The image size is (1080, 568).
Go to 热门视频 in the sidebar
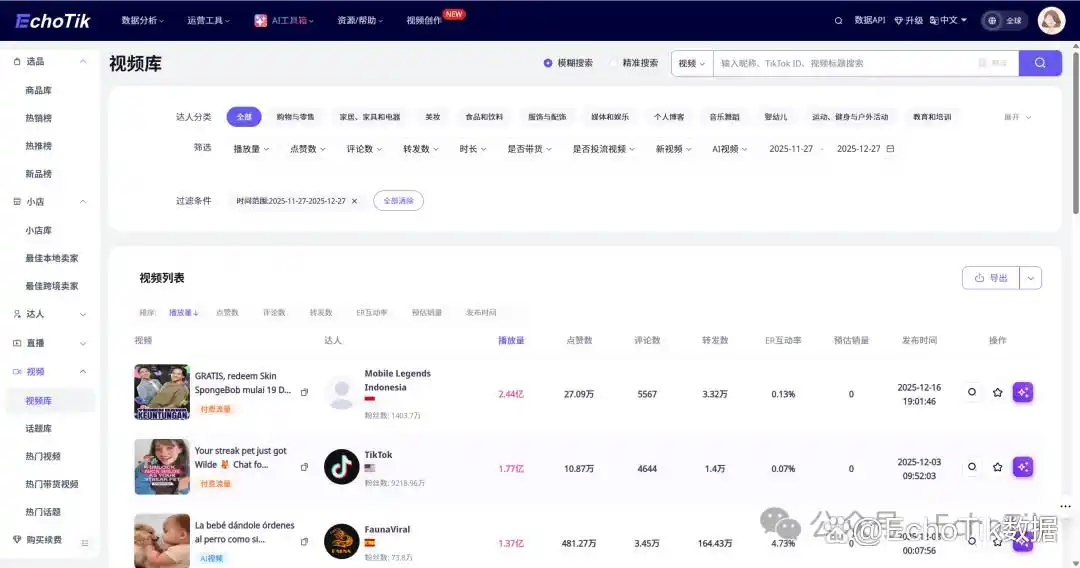pos(43,456)
